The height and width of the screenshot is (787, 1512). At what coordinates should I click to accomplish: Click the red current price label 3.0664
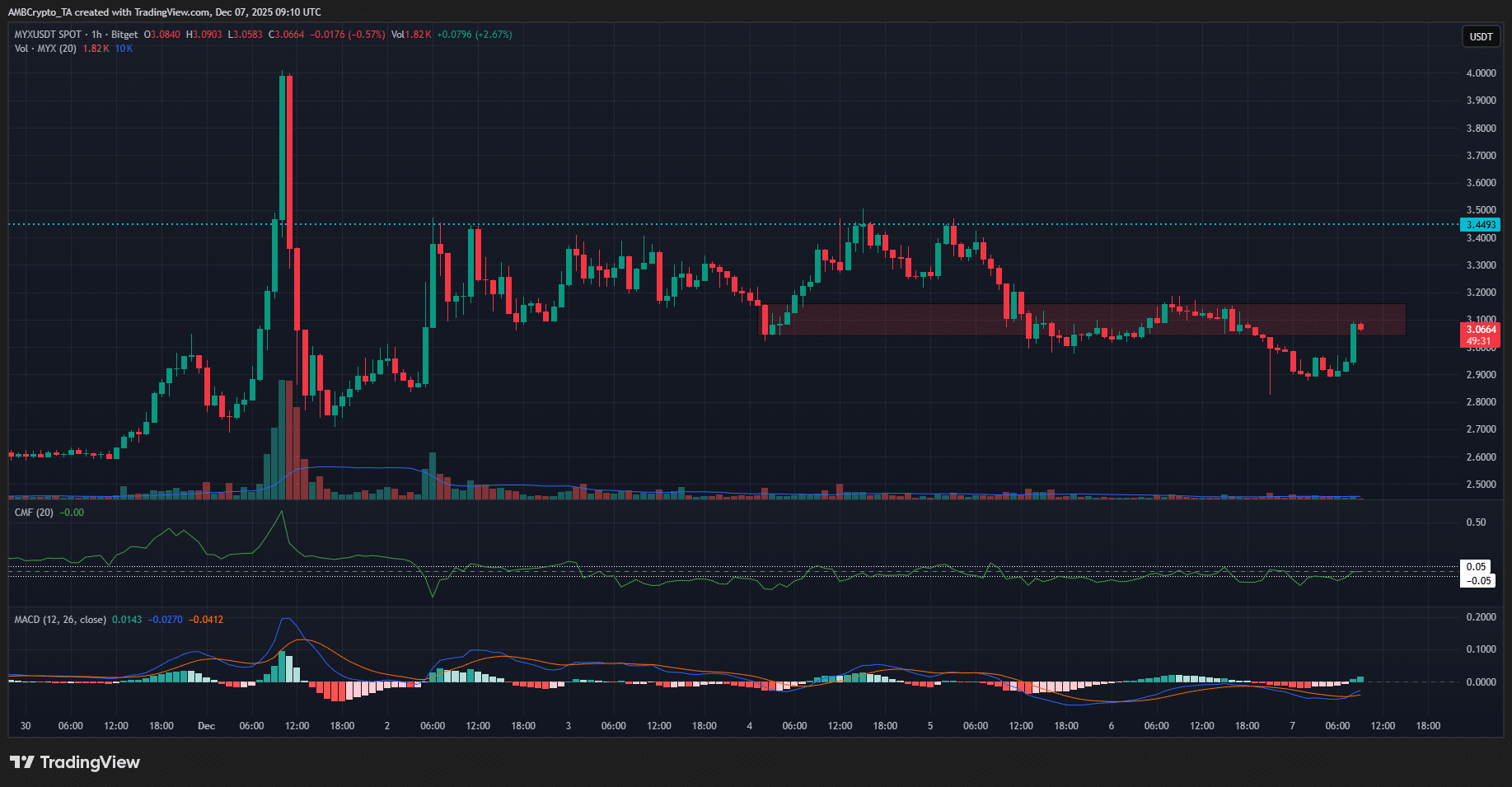(x=1481, y=329)
